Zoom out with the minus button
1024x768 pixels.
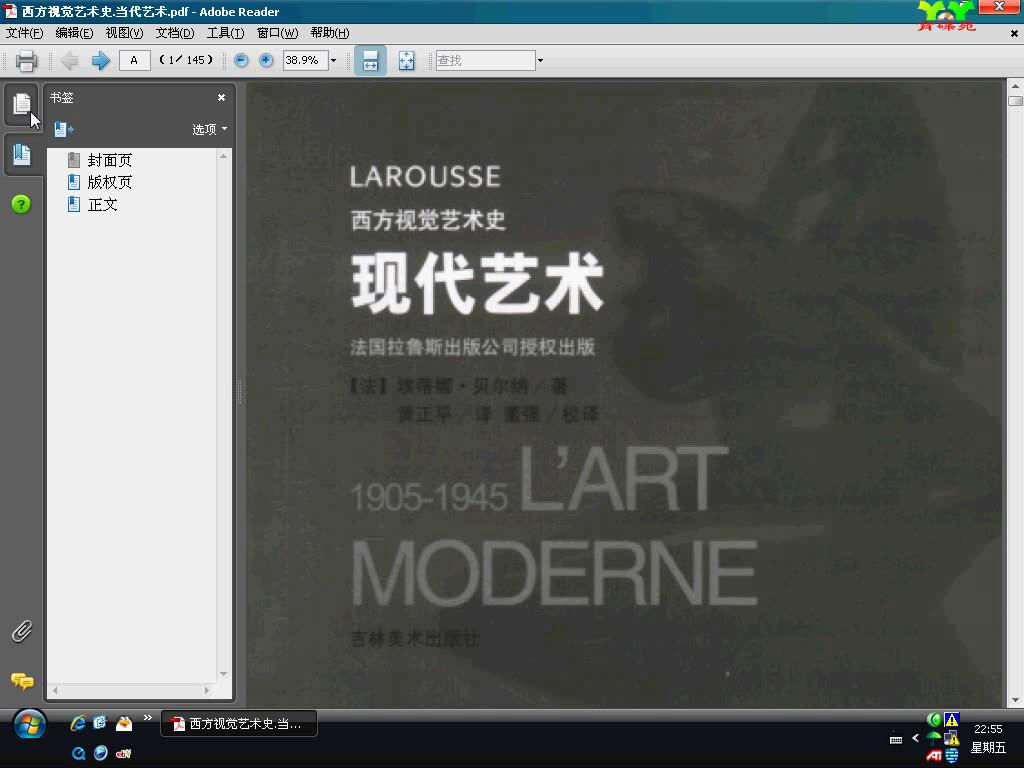tap(241, 60)
